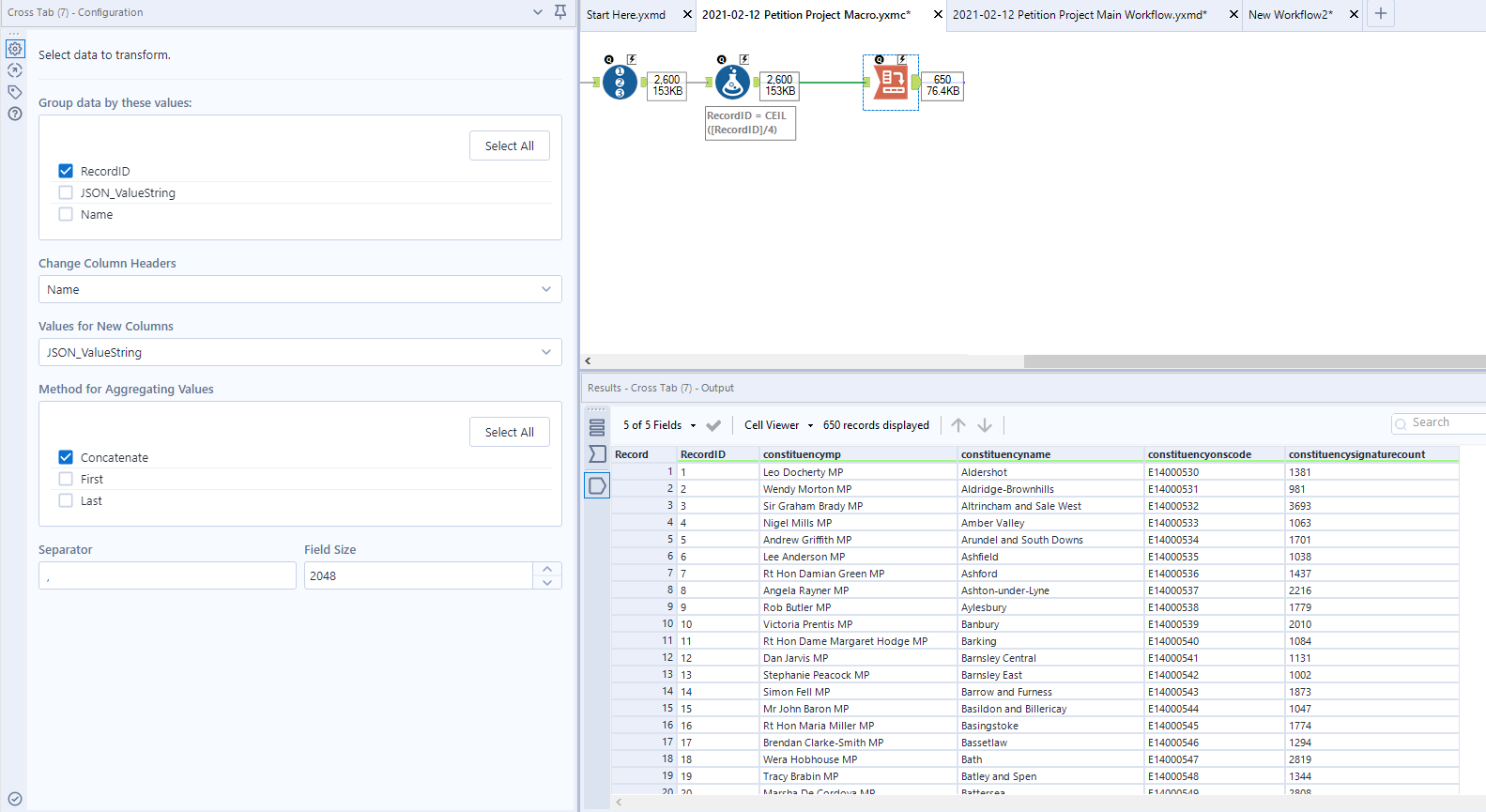
Task: Show the output anchor data view icon
Action: [x=597, y=485]
